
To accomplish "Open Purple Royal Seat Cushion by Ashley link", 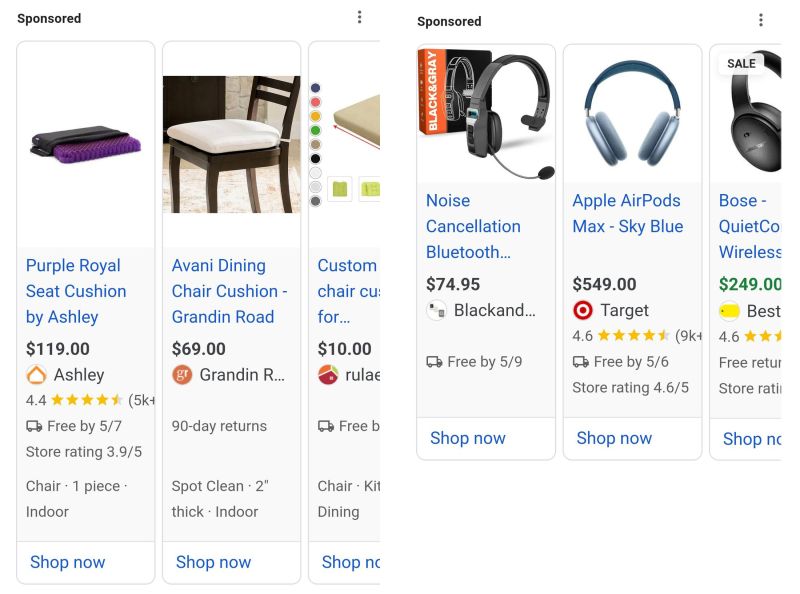I will tap(76, 291).
